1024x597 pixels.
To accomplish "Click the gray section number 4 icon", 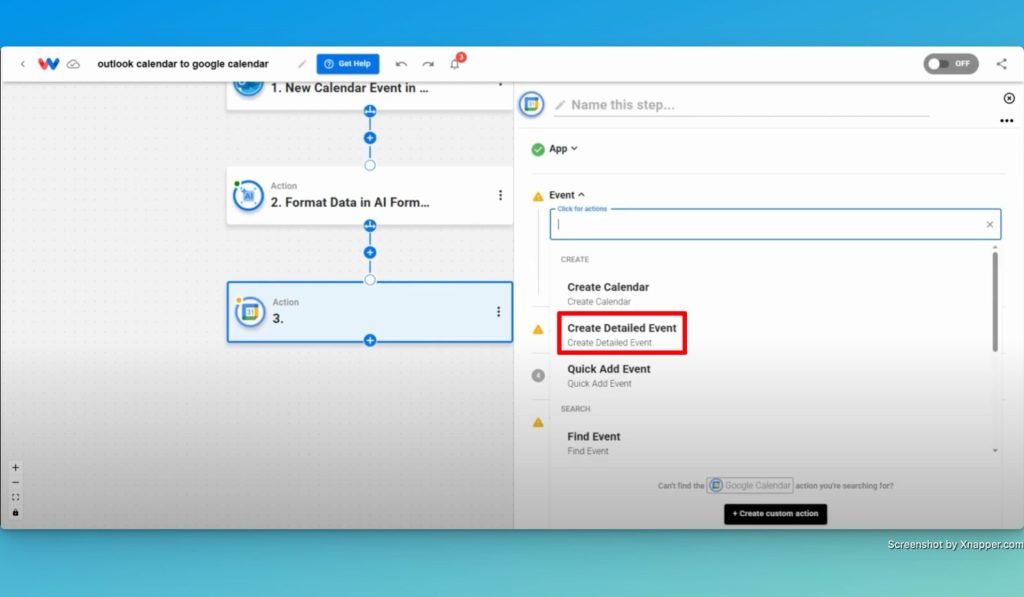I will [538, 376].
